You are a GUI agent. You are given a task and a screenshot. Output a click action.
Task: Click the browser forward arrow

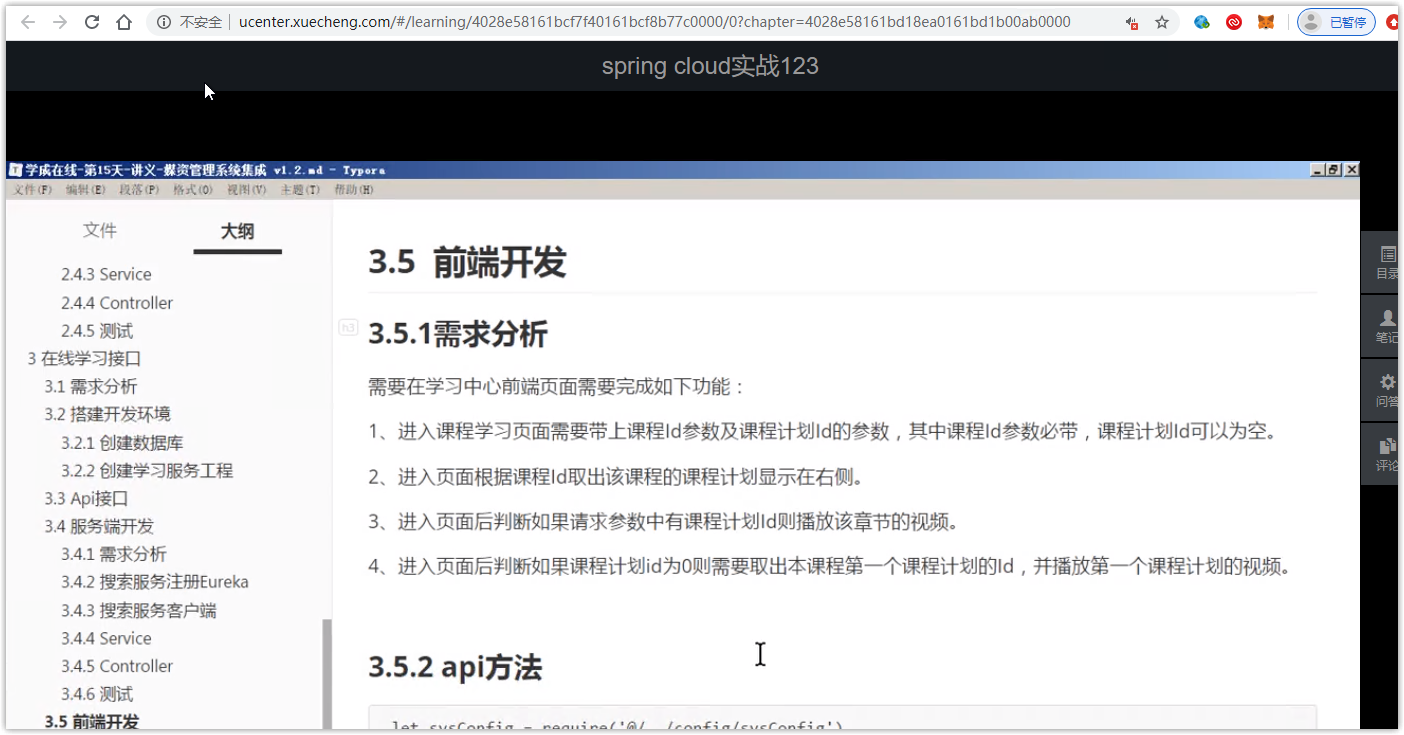(x=60, y=22)
